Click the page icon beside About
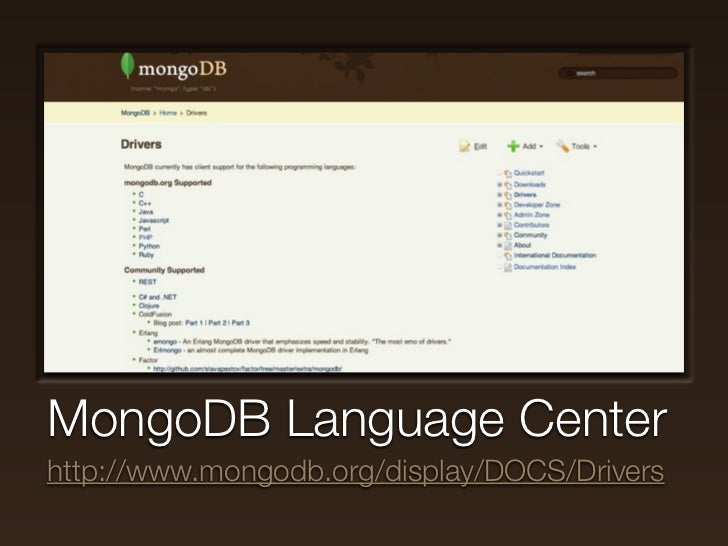 click(x=508, y=246)
